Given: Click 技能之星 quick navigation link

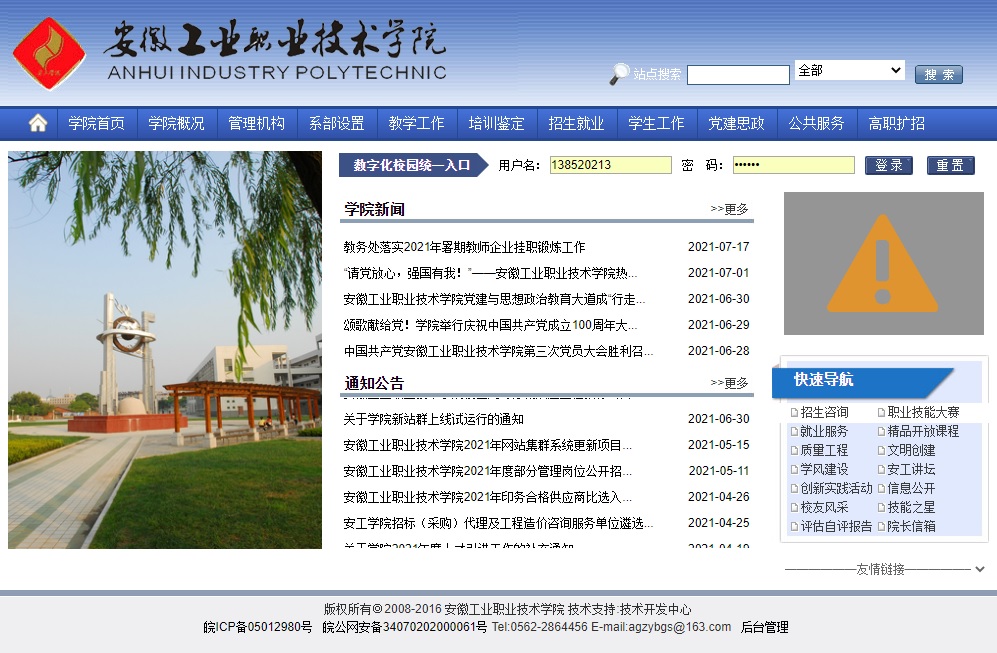Looking at the screenshot, I should (911, 507).
